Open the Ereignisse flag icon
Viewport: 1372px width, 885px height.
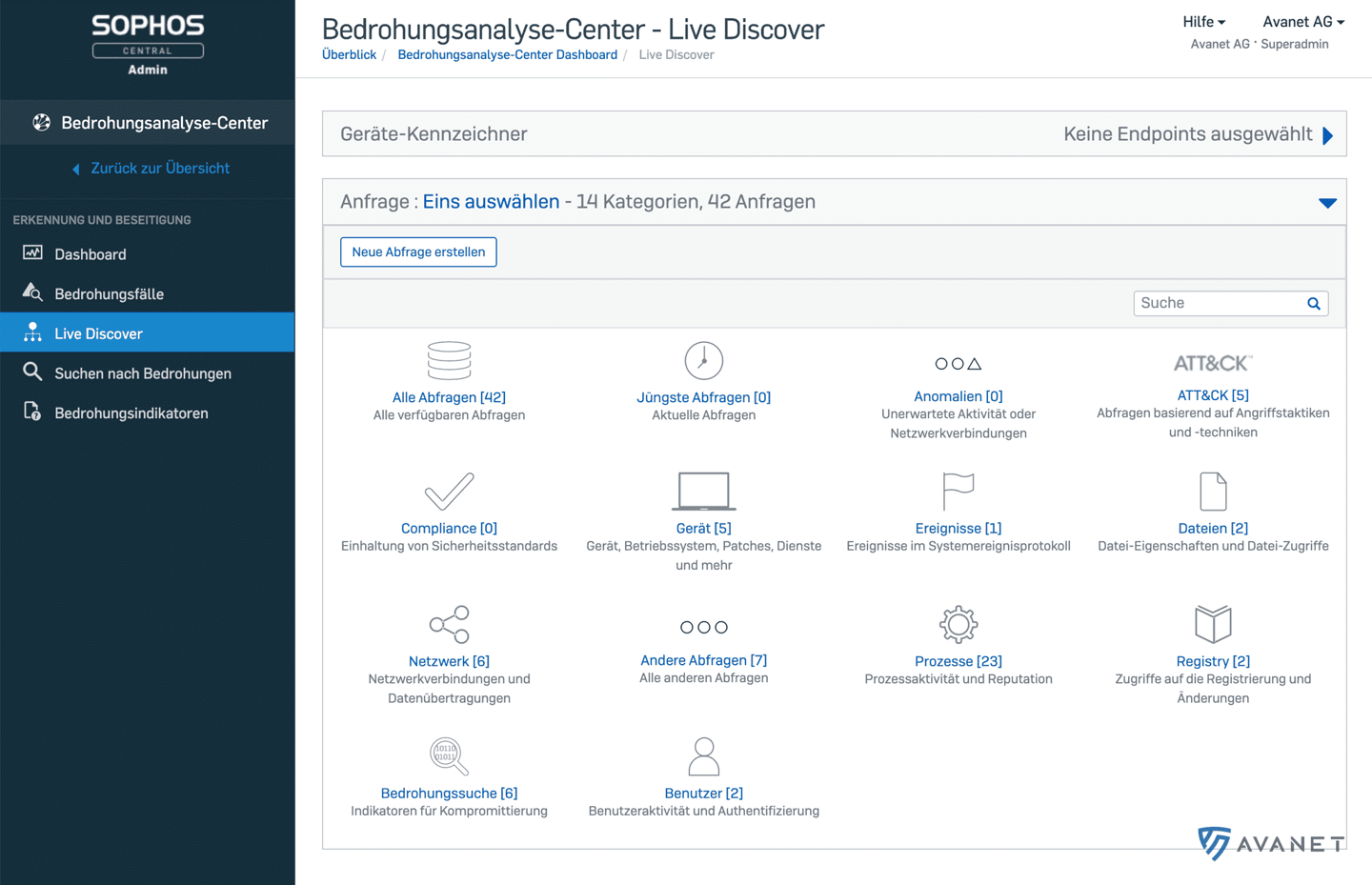pyautogui.click(x=958, y=492)
